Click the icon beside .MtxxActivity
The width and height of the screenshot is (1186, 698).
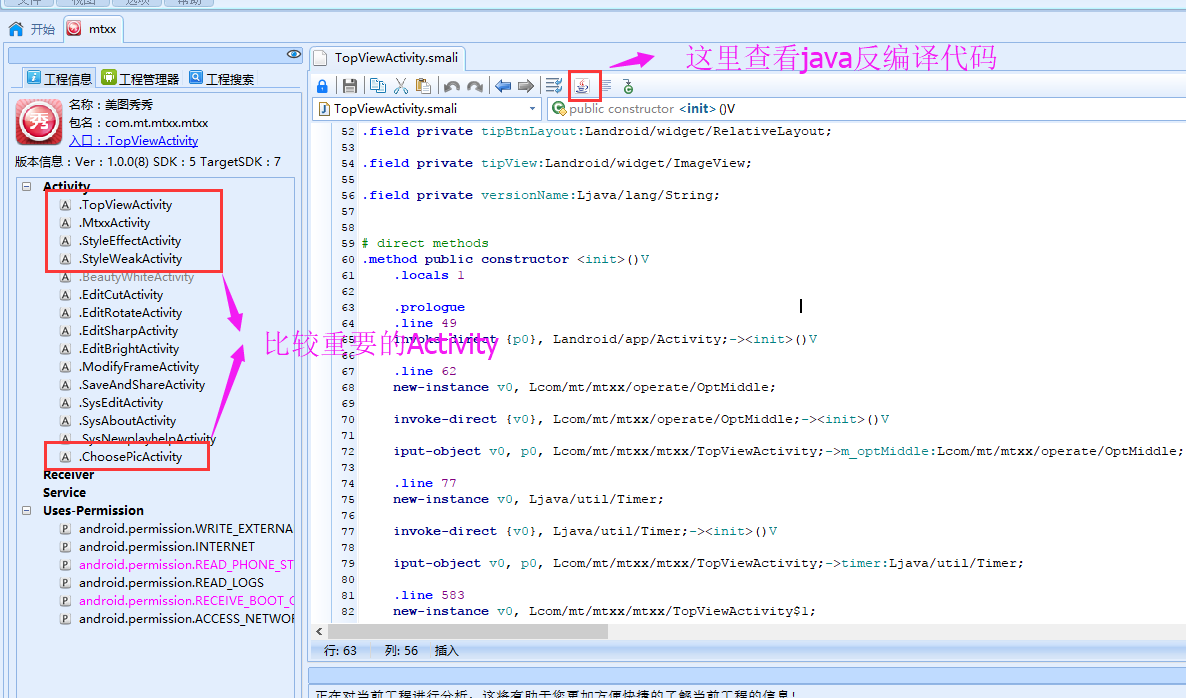[66, 223]
